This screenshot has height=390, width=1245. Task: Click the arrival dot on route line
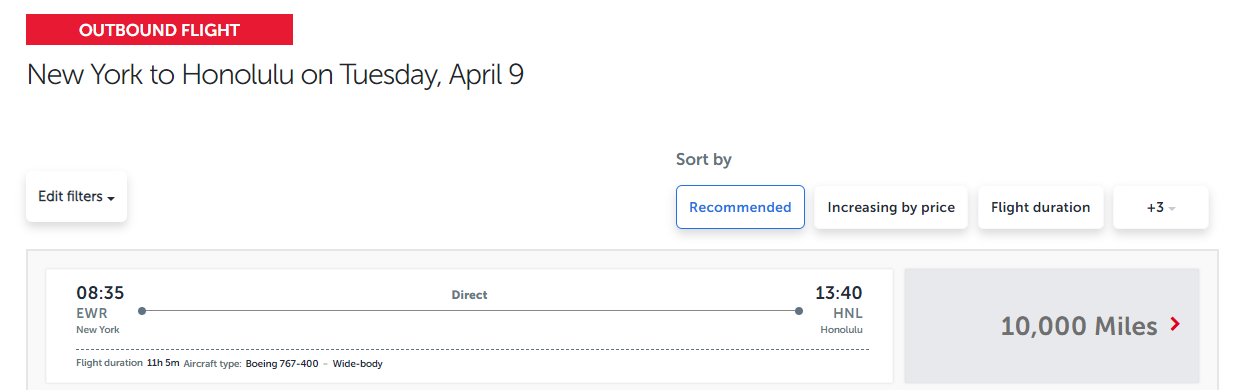coord(798,311)
